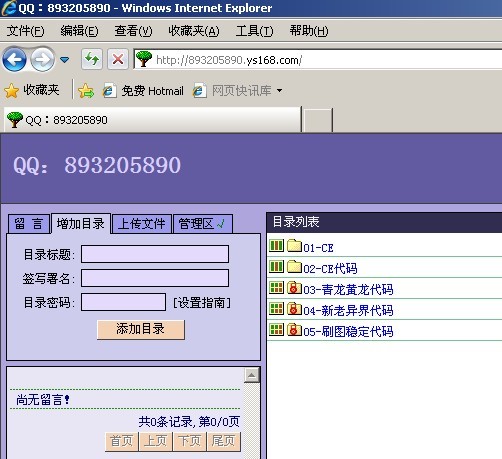Click the 目录标题 input field
The width and height of the screenshot is (502, 459).
155,254
